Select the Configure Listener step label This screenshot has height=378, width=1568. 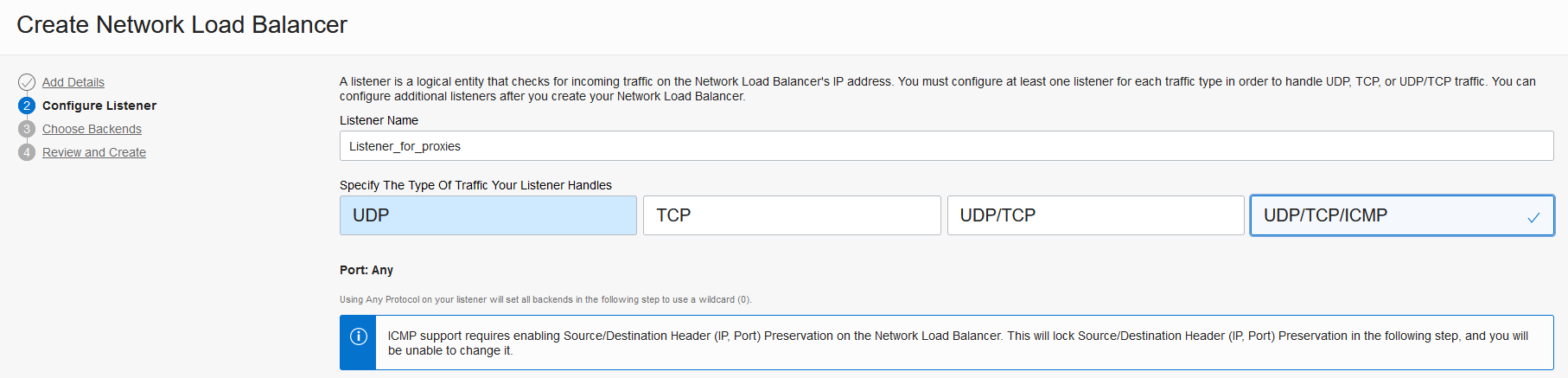(99, 106)
